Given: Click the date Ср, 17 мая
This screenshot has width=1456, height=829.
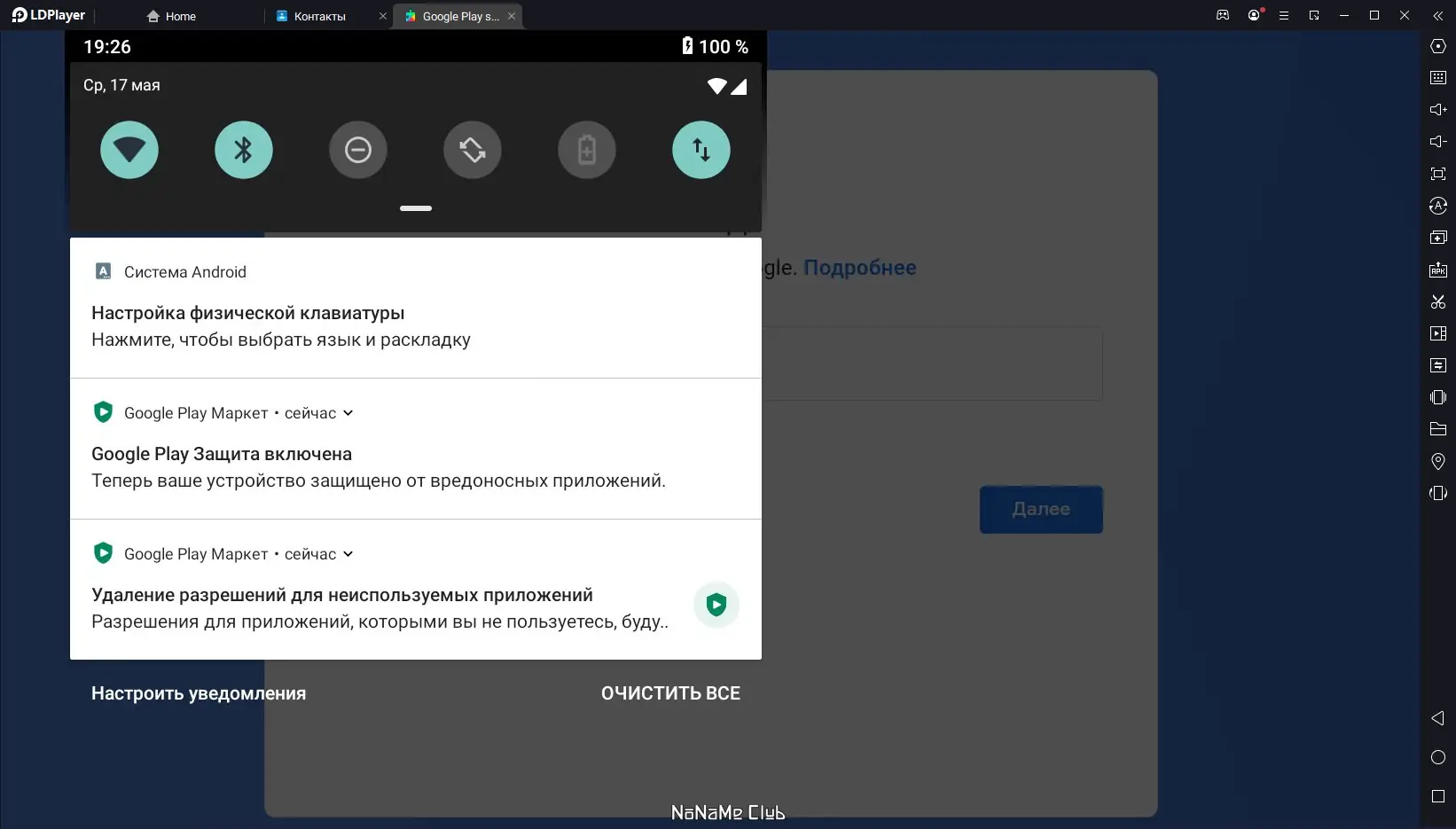Looking at the screenshot, I should tap(121, 85).
